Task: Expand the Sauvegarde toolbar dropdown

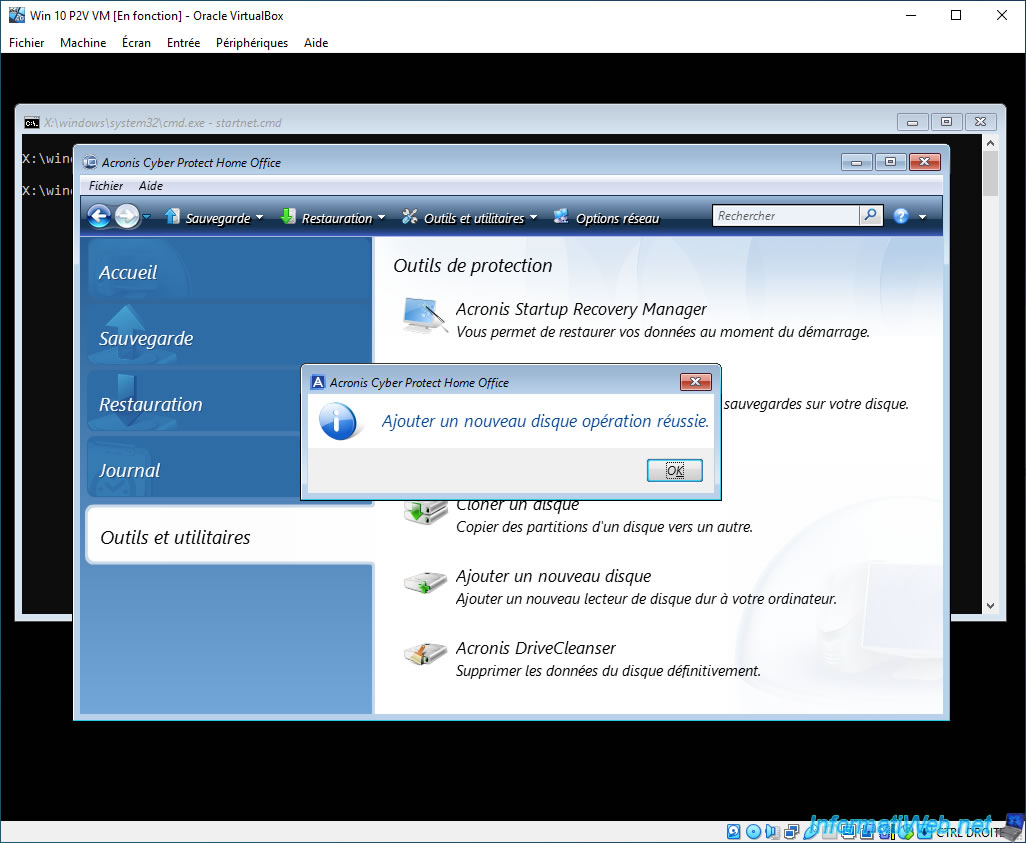Action: click(260, 217)
